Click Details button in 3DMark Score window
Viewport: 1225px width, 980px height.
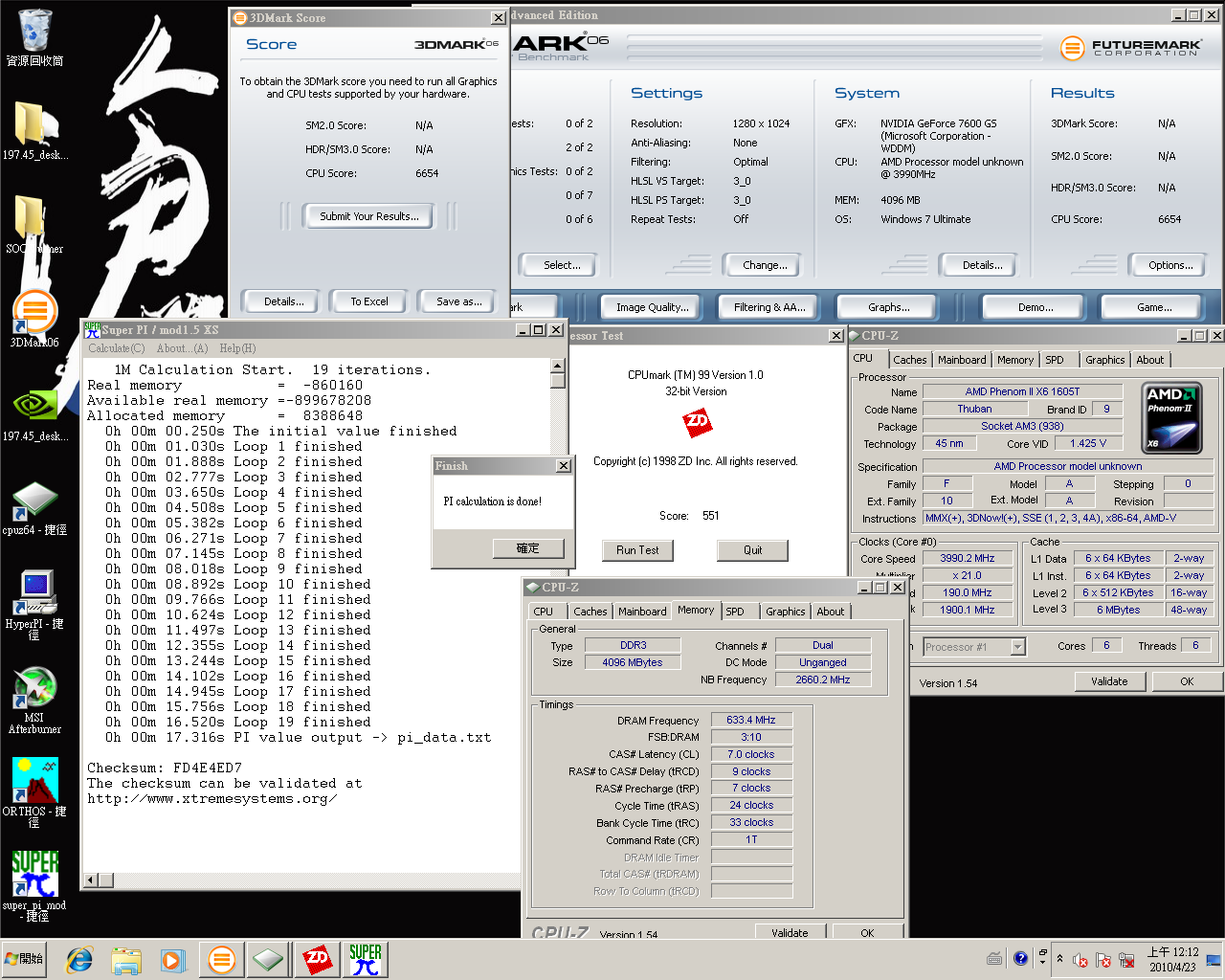click(x=283, y=301)
